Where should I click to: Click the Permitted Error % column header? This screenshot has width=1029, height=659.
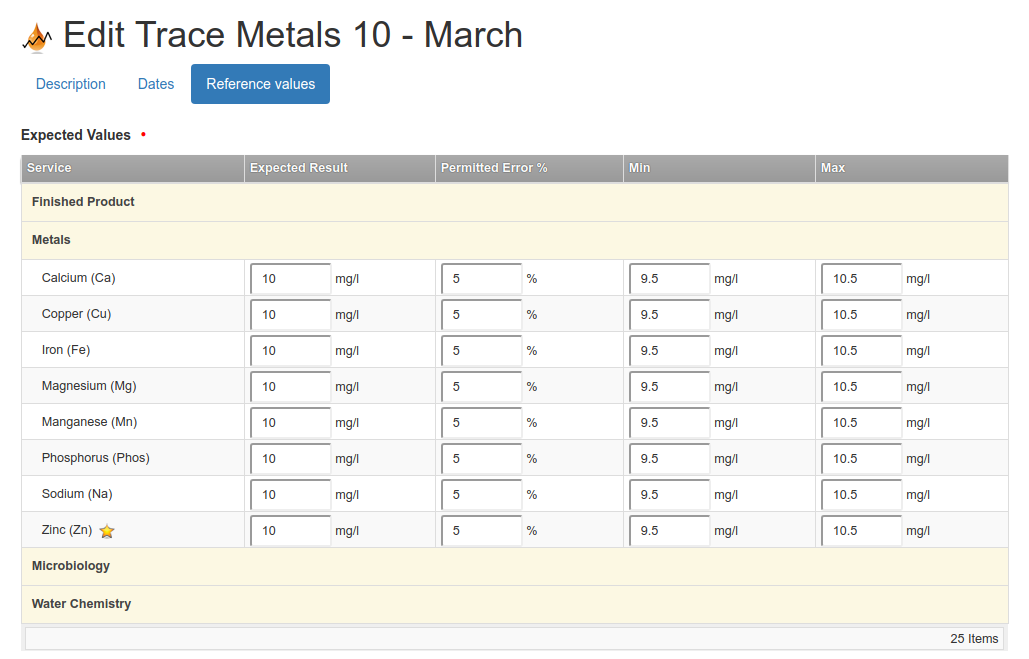point(494,168)
